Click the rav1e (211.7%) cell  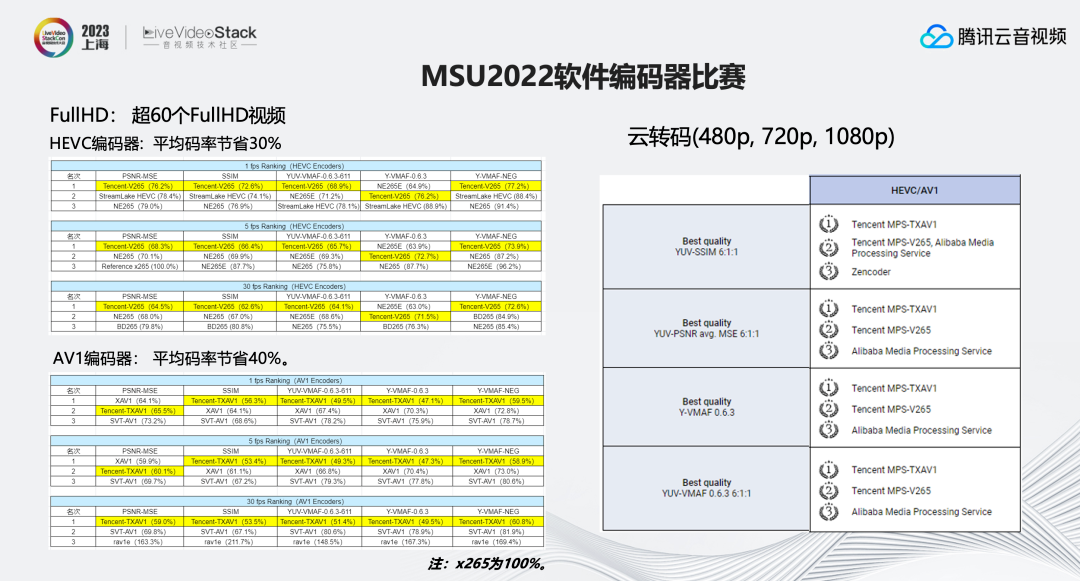coord(229,542)
